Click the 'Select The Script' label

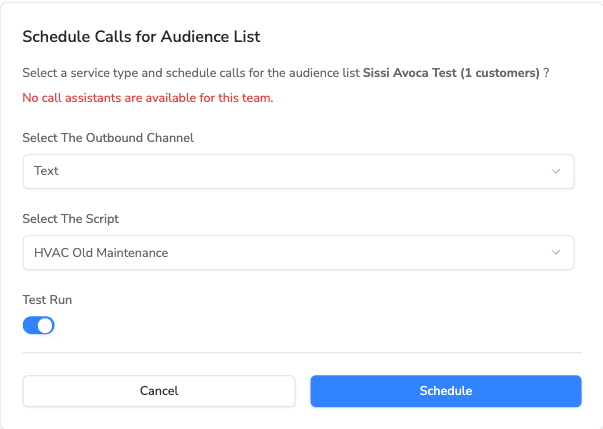click(x=71, y=219)
